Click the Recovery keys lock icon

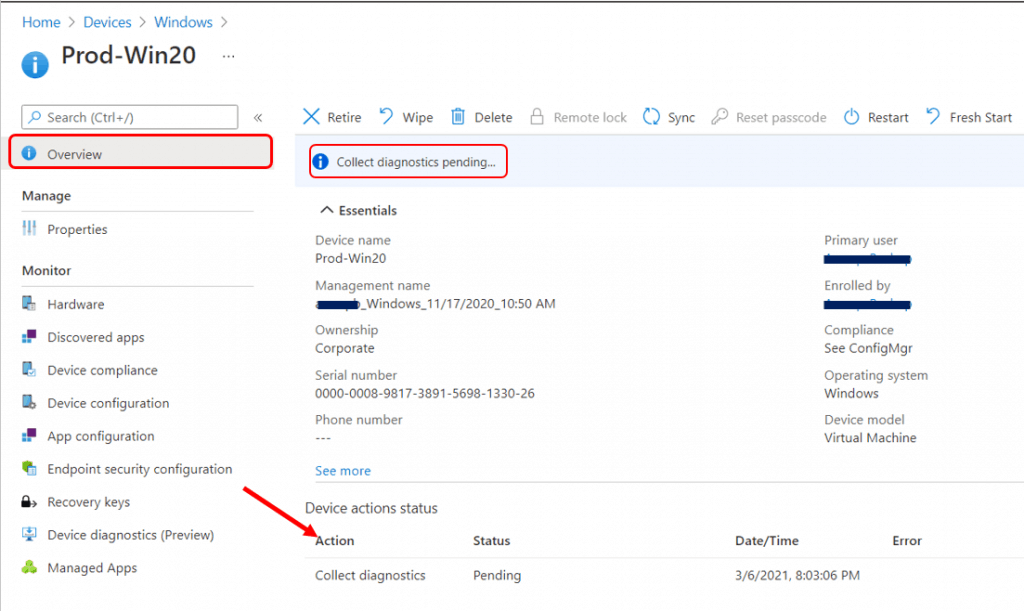click(29, 501)
